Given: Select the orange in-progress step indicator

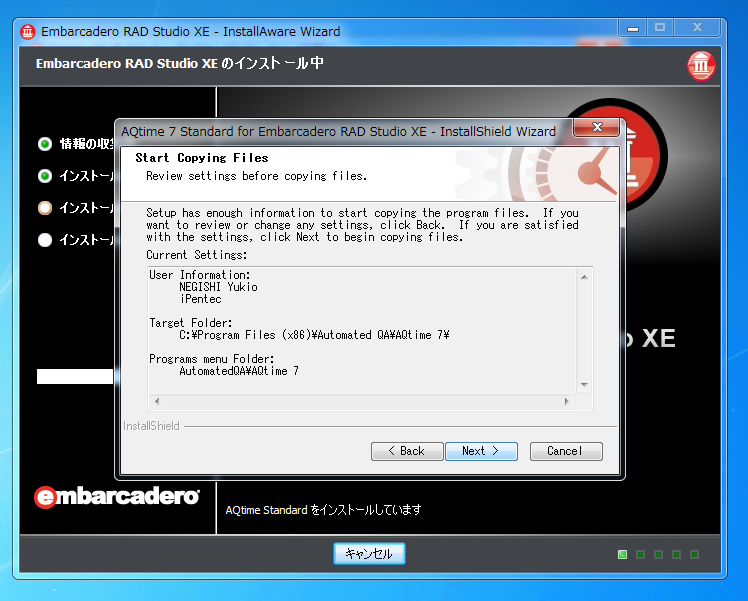Looking at the screenshot, I should tap(45, 208).
